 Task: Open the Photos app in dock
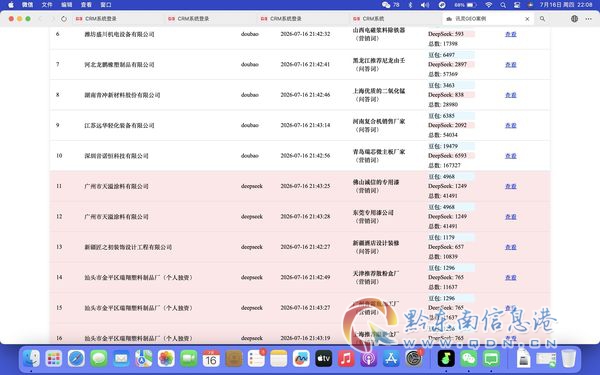point(166,359)
